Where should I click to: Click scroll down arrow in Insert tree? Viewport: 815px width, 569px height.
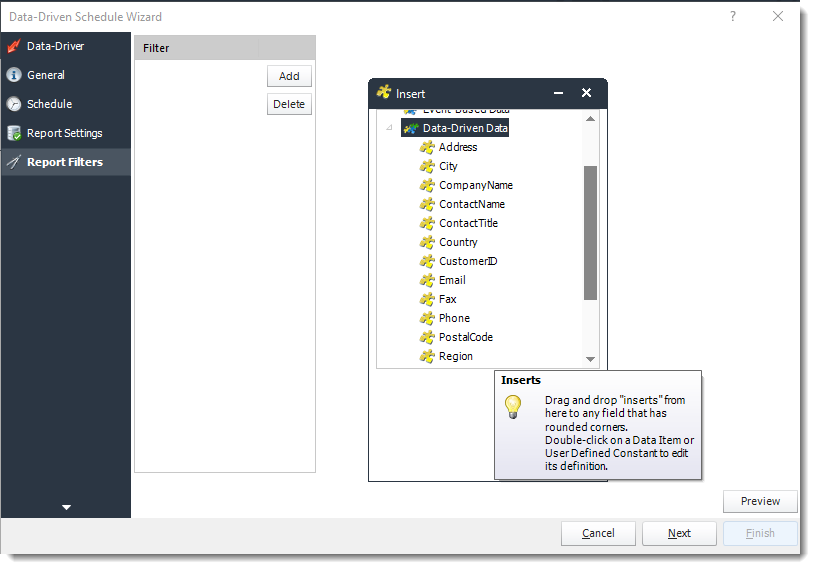click(590, 359)
